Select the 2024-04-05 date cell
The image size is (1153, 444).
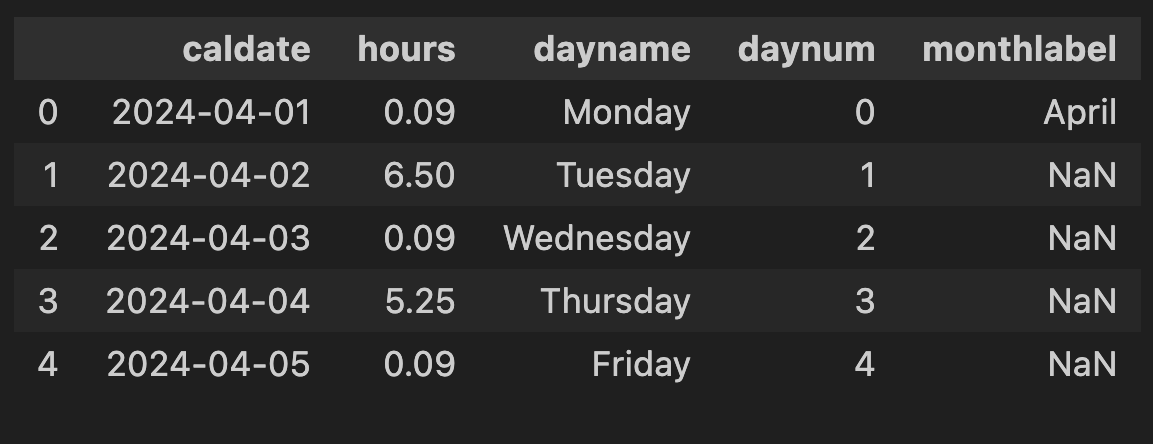click(209, 365)
